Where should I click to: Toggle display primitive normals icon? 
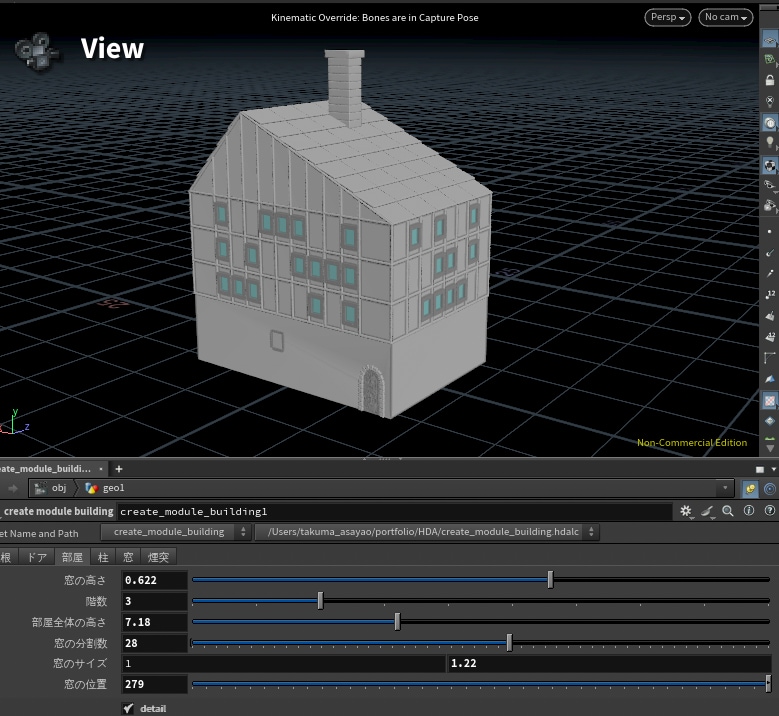pos(770,316)
